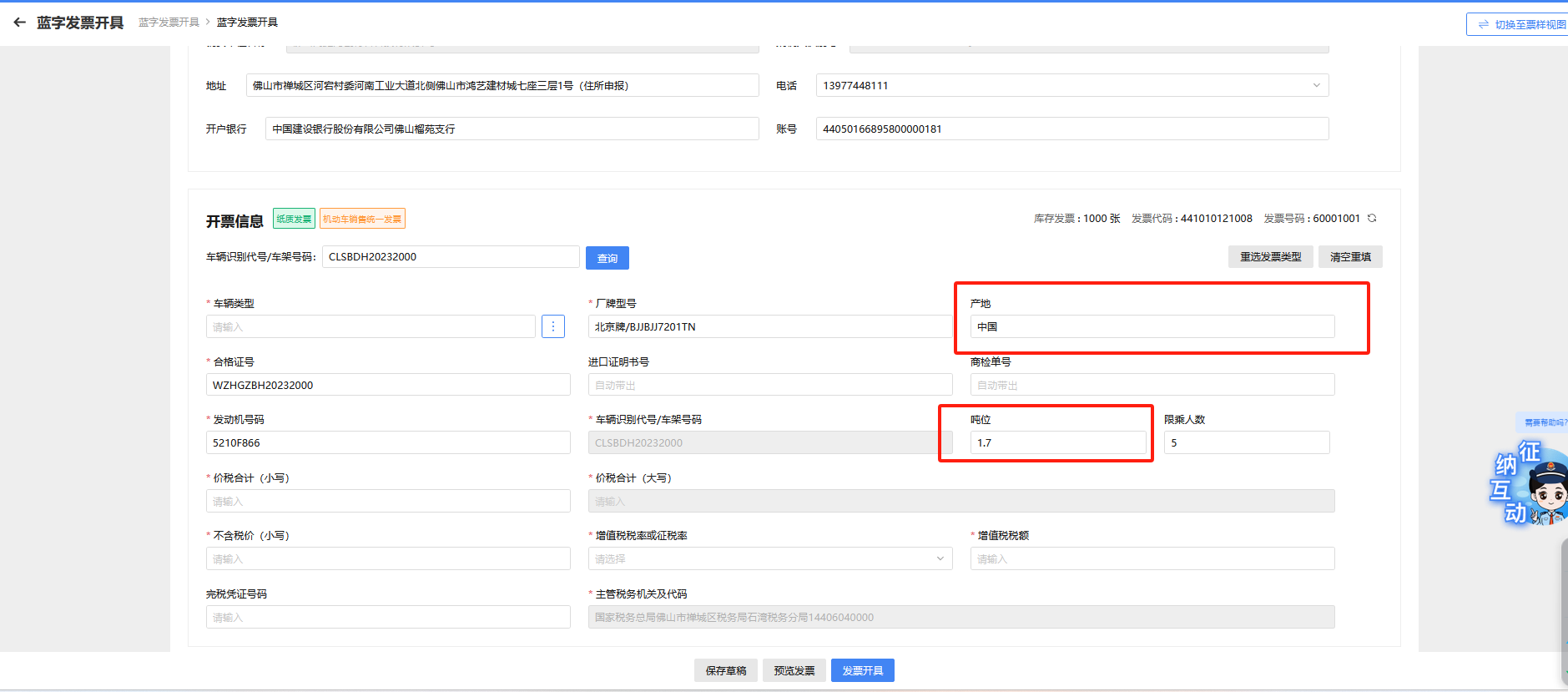This screenshot has width=1568, height=692.
Task: Click the 价税合计（小写） input field
Action: point(388,501)
